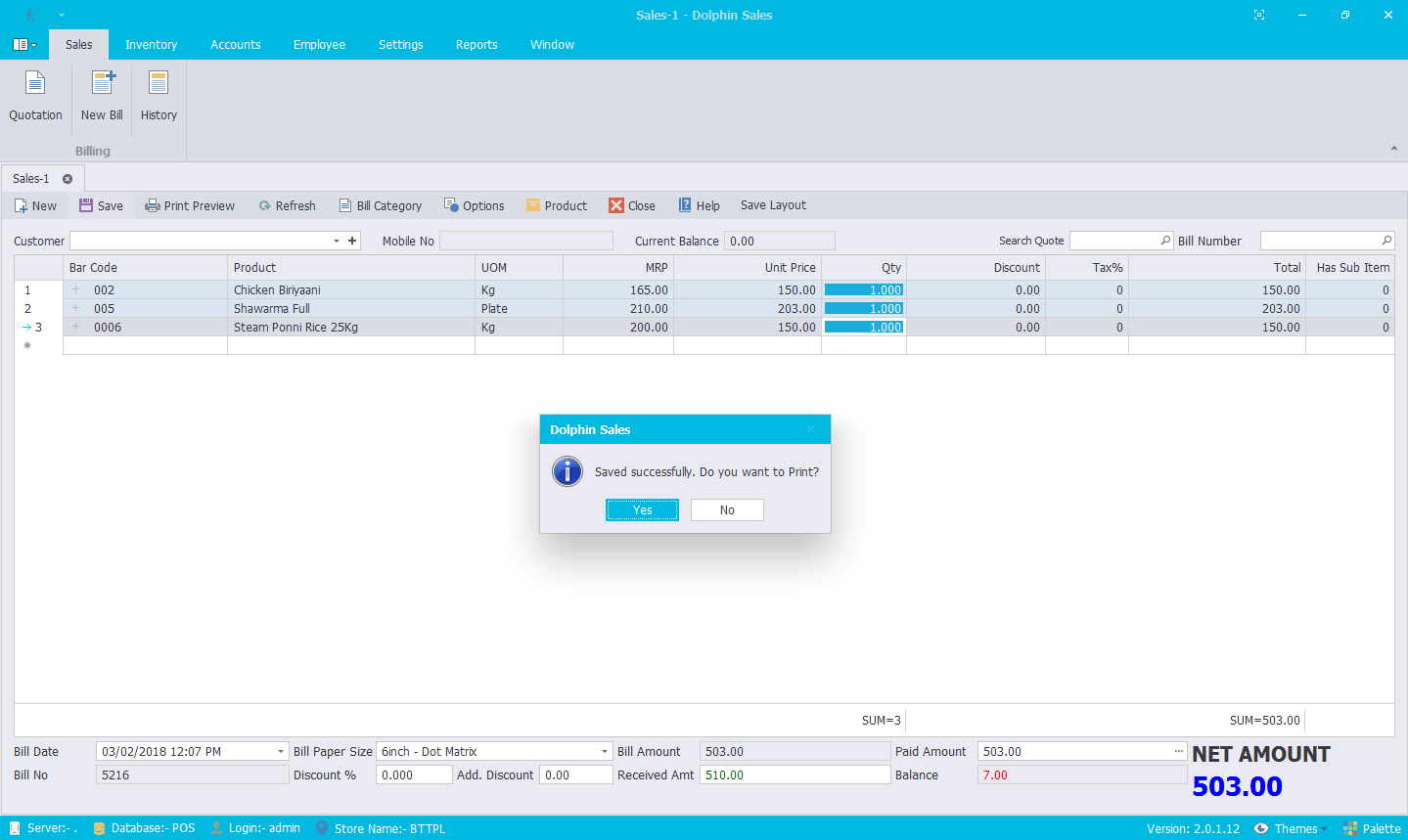
Task: Click the Received Amt field
Action: 795,774
